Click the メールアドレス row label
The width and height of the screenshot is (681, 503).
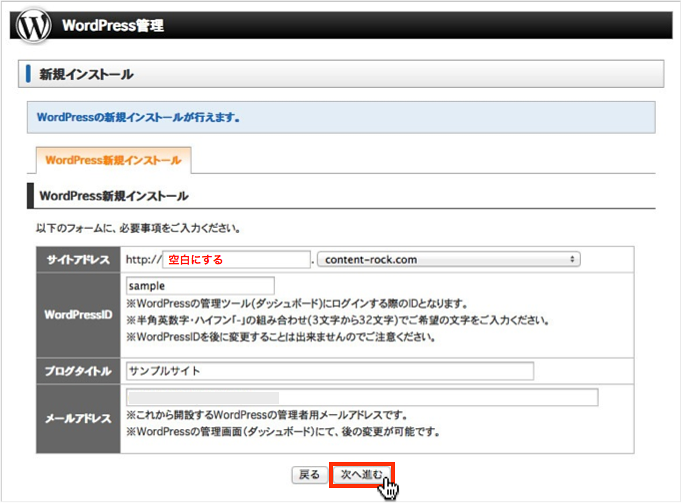[x=78, y=418]
